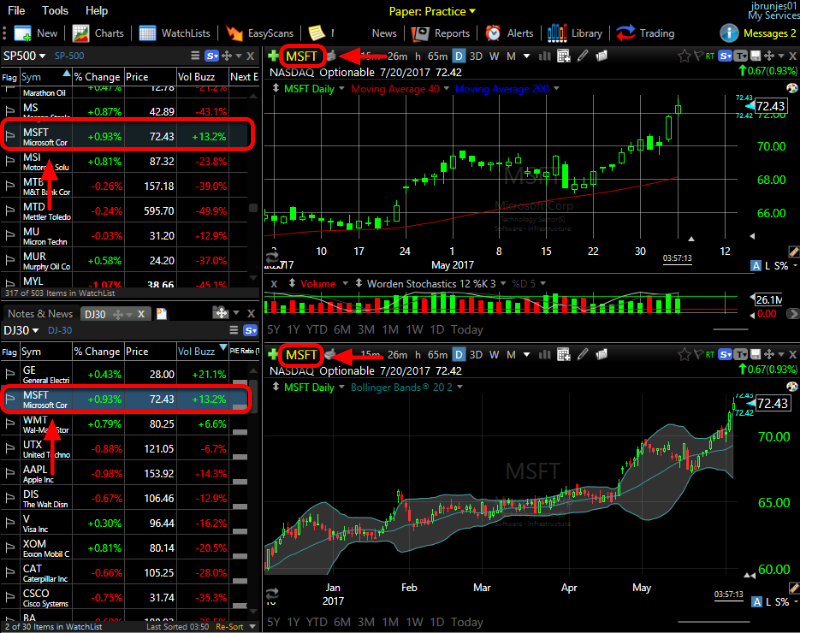Open the Moving Average 40 dropdown

click(x=446, y=88)
